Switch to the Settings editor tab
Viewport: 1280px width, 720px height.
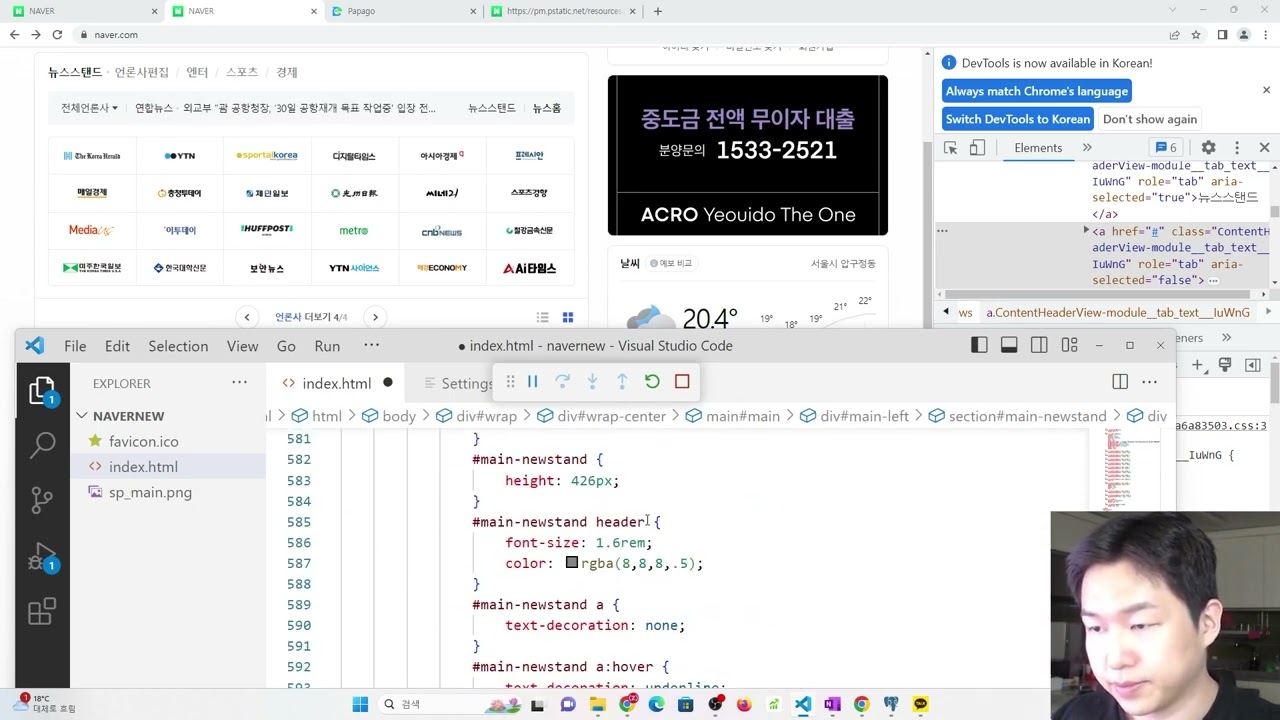(458, 383)
